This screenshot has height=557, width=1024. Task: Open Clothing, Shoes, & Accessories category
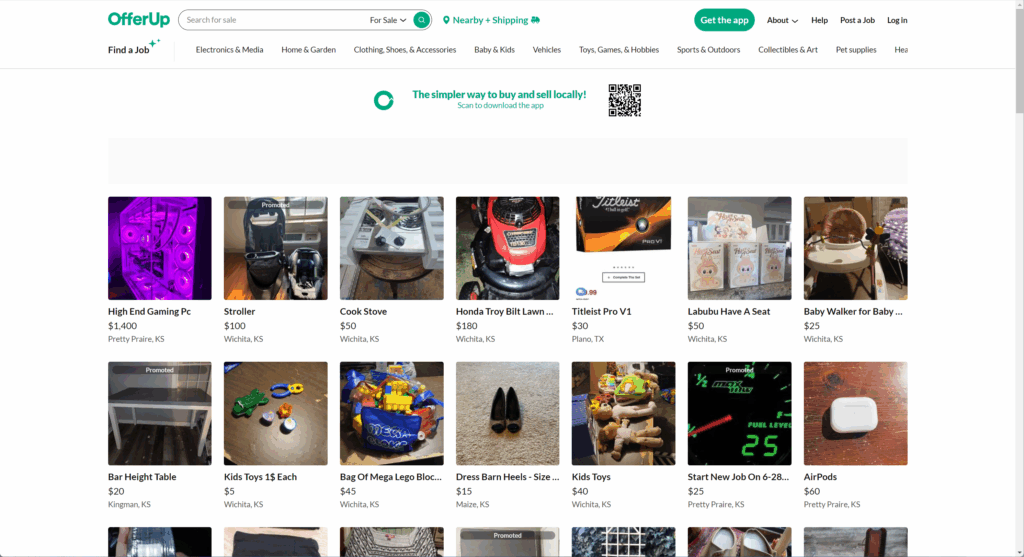tap(405, 50)
